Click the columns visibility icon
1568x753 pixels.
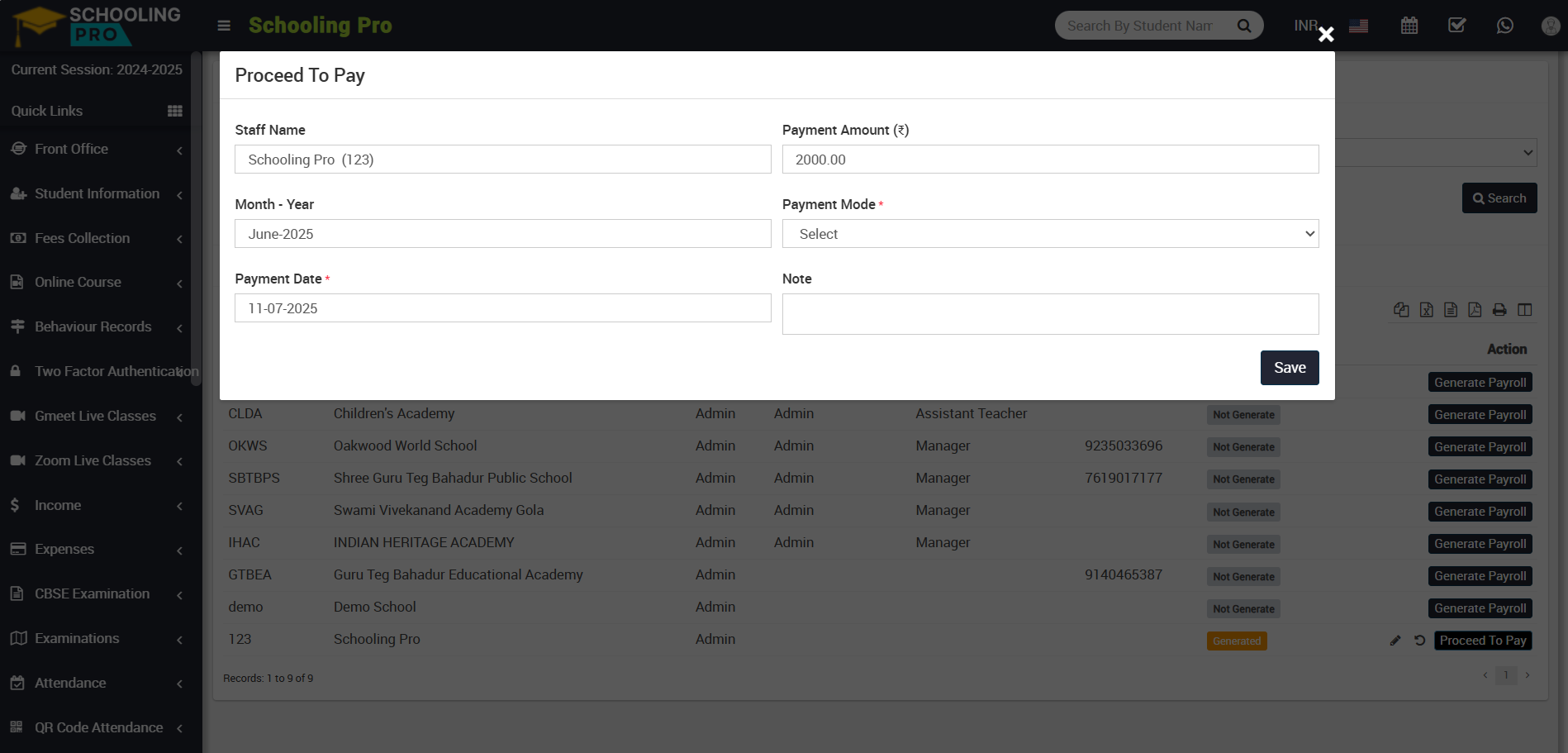pos(1525,310)
